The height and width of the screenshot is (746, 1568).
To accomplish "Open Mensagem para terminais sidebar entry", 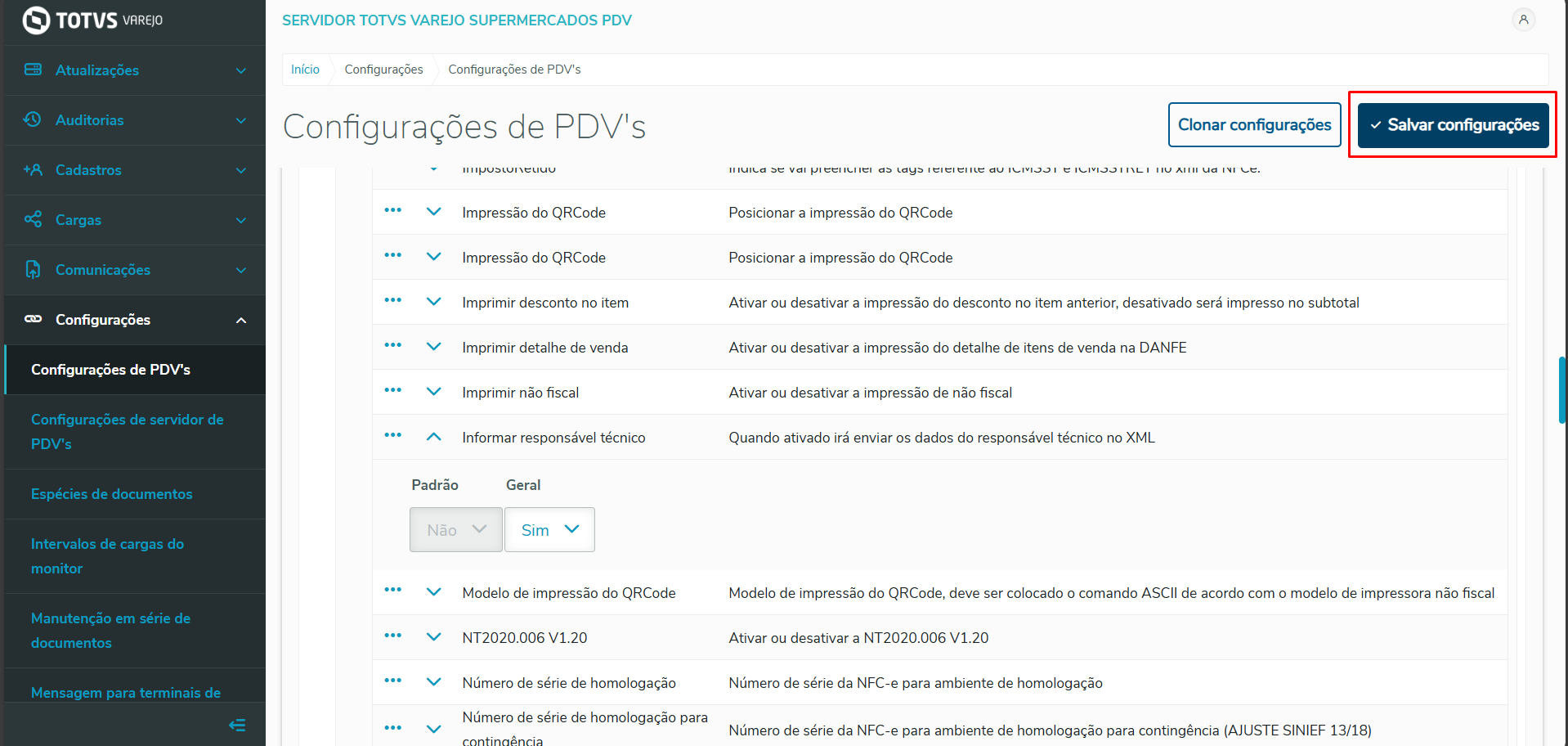I will [126, 693].
